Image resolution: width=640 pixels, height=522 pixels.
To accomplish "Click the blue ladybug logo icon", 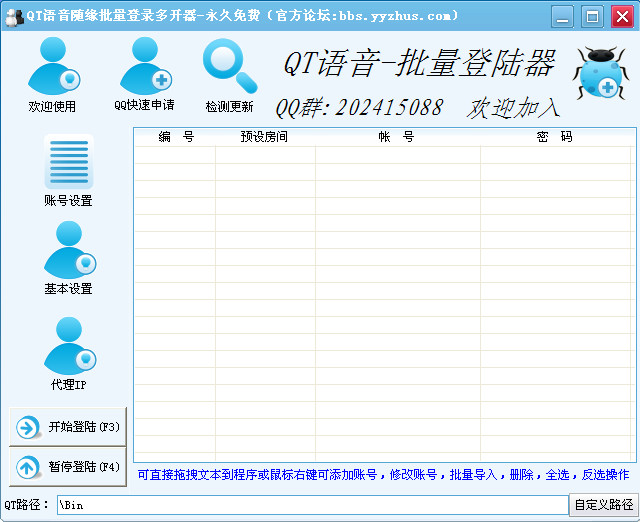I will (x=600, y=75).
